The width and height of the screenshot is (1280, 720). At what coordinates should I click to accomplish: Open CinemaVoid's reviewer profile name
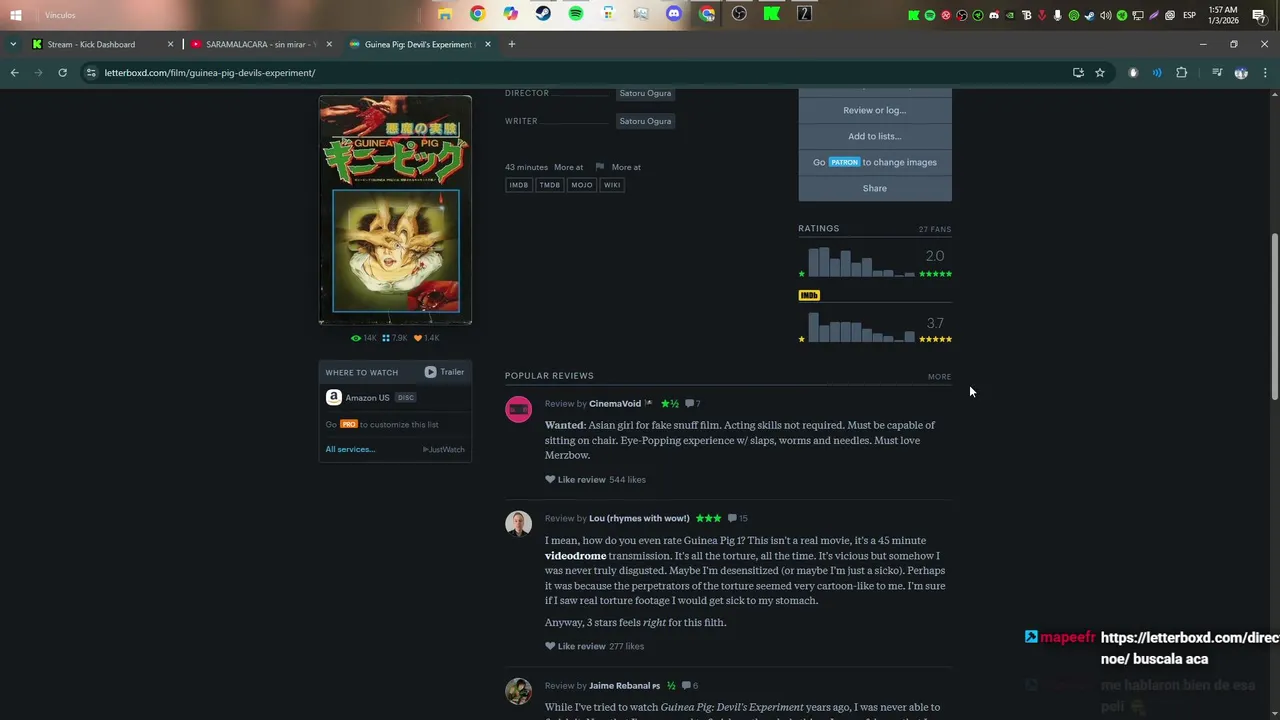pos(615,404)
